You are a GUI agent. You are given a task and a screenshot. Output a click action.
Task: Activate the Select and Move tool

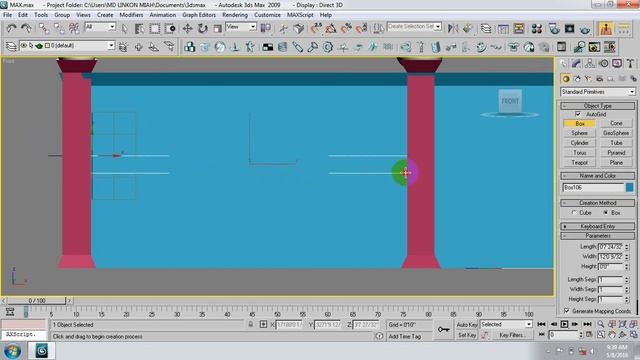[x=187, y=28]
